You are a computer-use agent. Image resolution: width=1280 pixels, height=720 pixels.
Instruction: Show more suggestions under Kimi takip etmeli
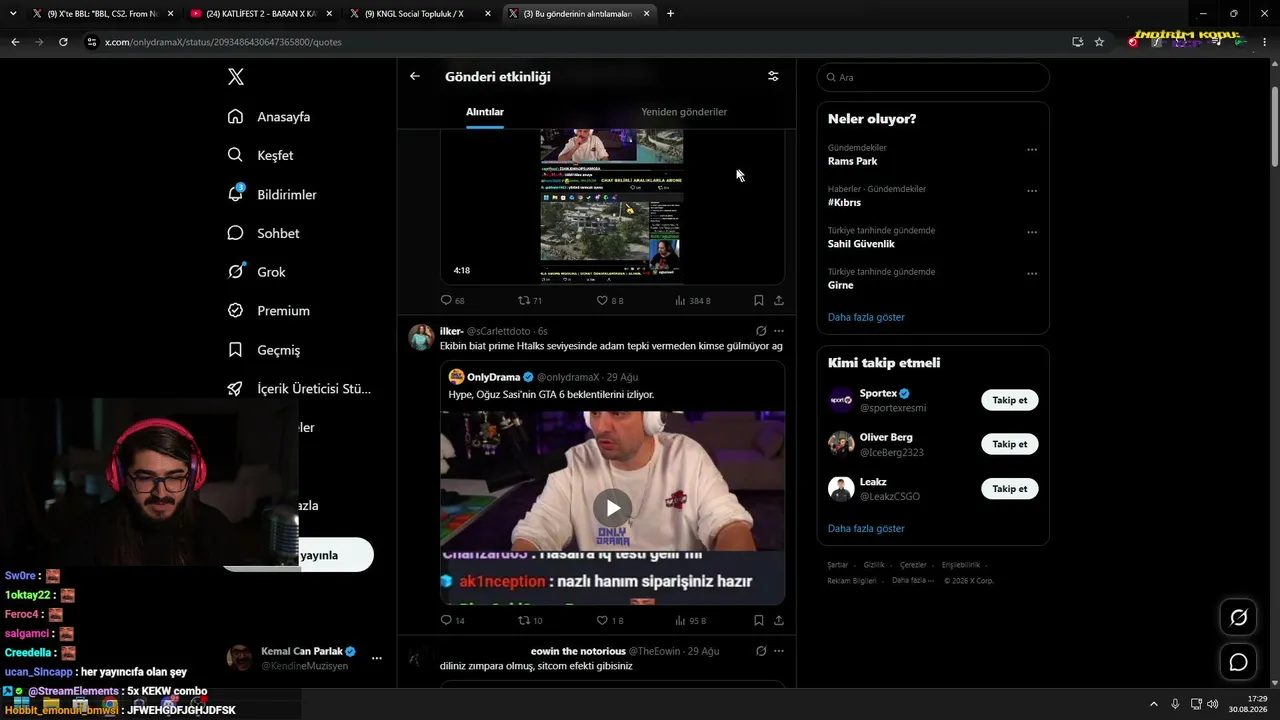coord(866,528)
